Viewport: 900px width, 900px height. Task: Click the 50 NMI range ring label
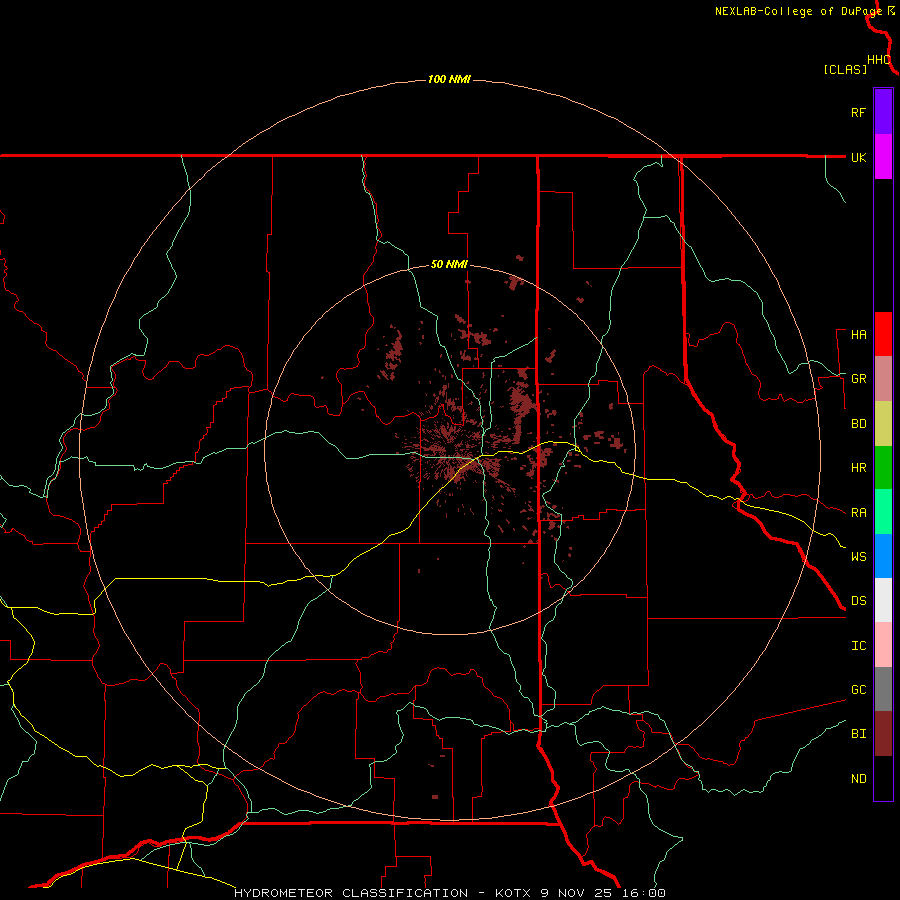(x=449, y=265)
